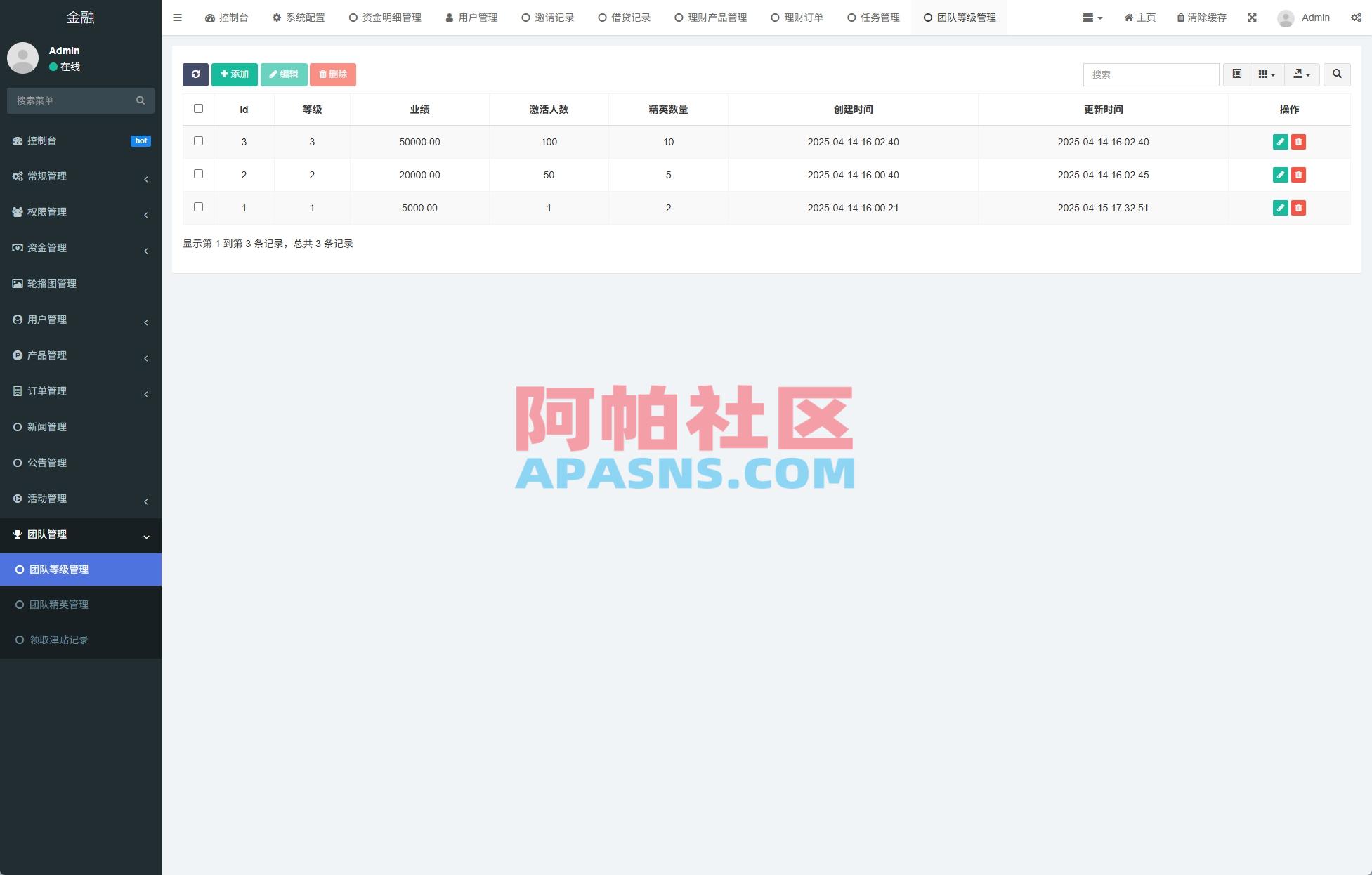
Task: Open the export dropdown in table toolbar
Action: pyautogui.click(x=1302, y=74)
